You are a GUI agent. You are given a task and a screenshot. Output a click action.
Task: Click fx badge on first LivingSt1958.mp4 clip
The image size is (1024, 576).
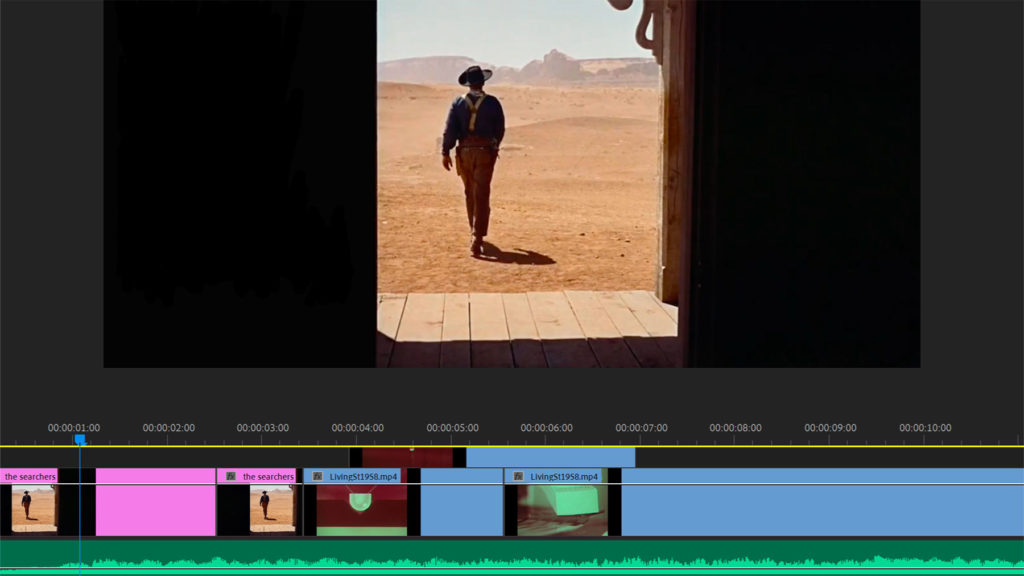318,477
